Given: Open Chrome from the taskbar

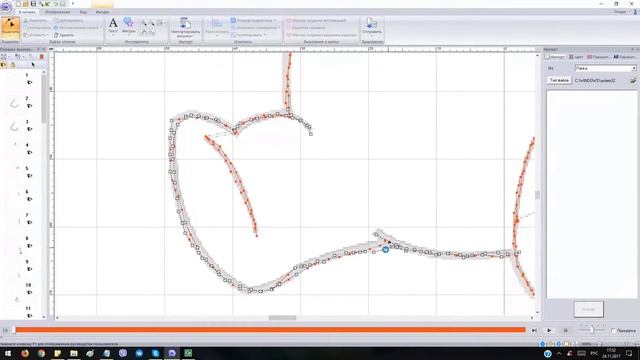Looking at the screenshot, I should 41,353.
